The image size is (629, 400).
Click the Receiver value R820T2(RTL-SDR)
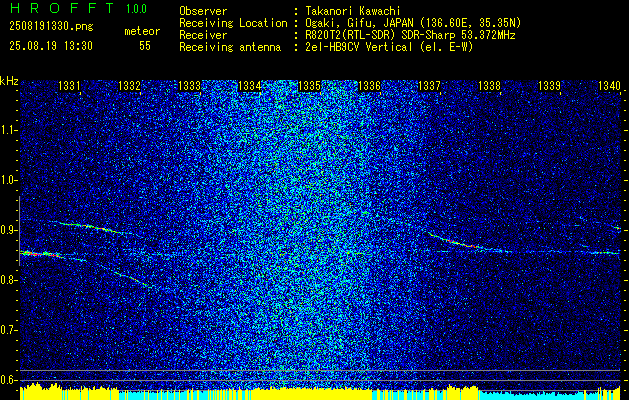pyautogui.click(x=410, y=35)
